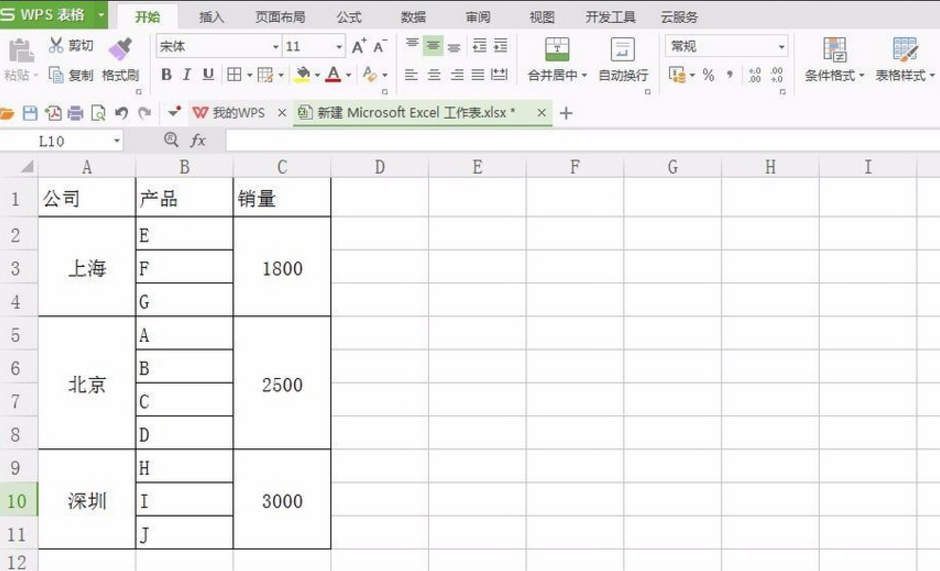
Task: Click the undo arrow
Action: pos(121,113)
